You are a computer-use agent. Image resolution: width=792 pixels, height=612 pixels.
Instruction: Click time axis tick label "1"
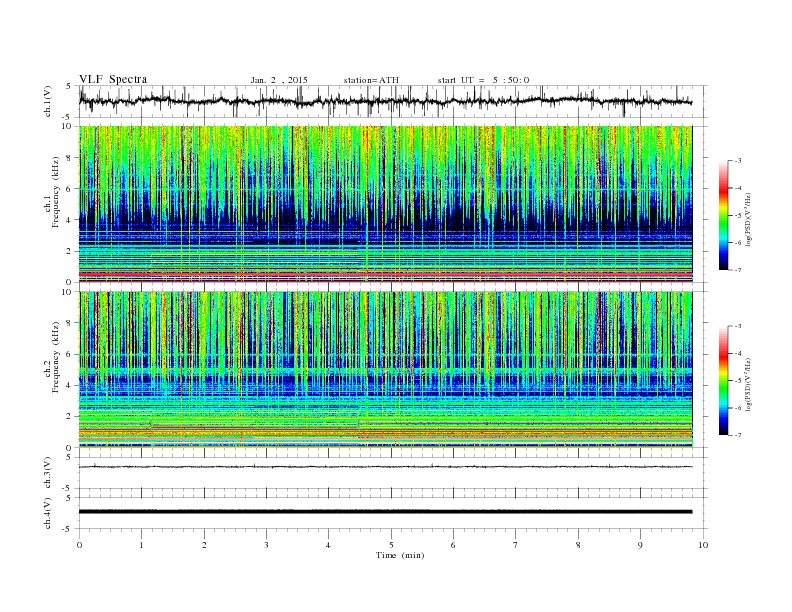coord(142,545)
